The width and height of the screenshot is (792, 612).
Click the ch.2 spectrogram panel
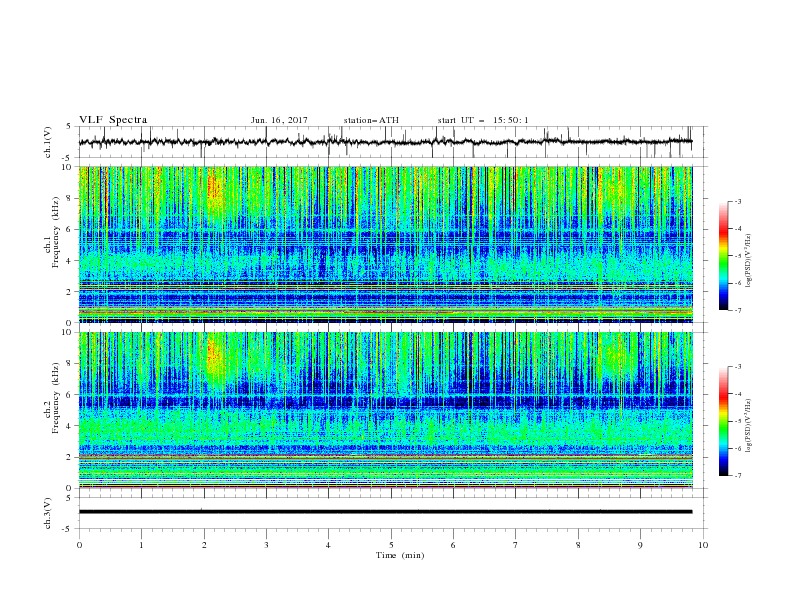pyautogui.click(x=386, y=410)
